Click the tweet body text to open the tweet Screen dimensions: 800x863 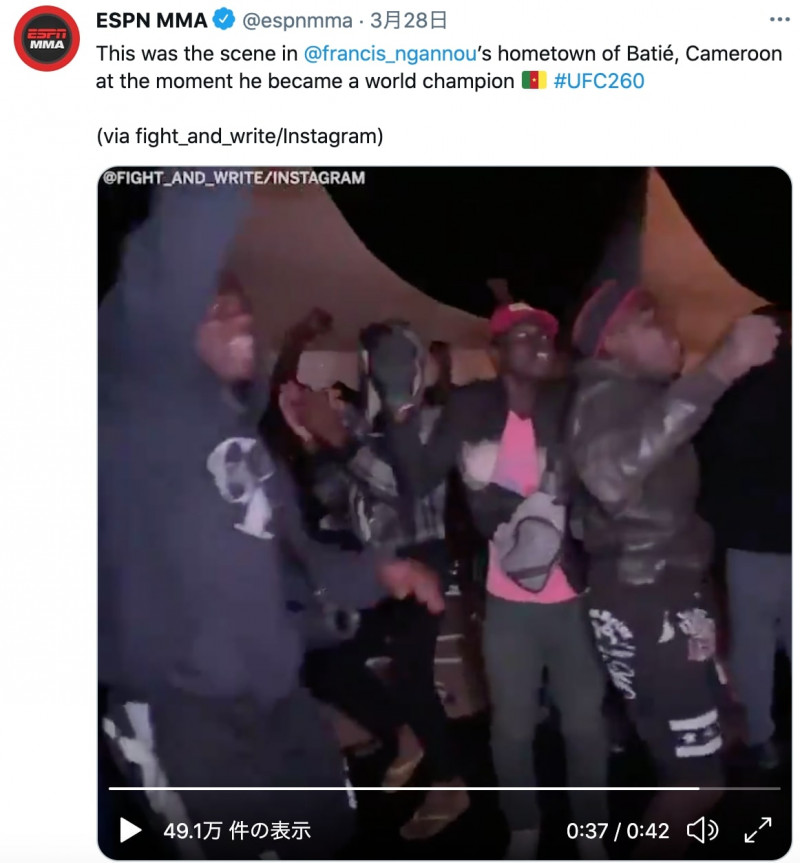coord(439,67)
